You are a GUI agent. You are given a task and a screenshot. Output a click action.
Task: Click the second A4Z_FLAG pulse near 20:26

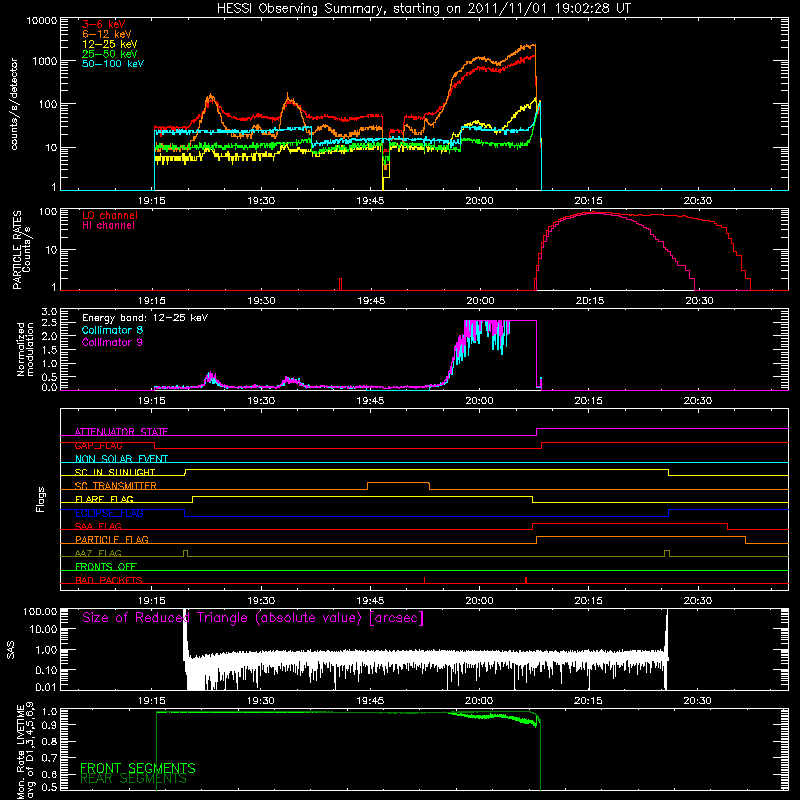[x=667, y=554]
